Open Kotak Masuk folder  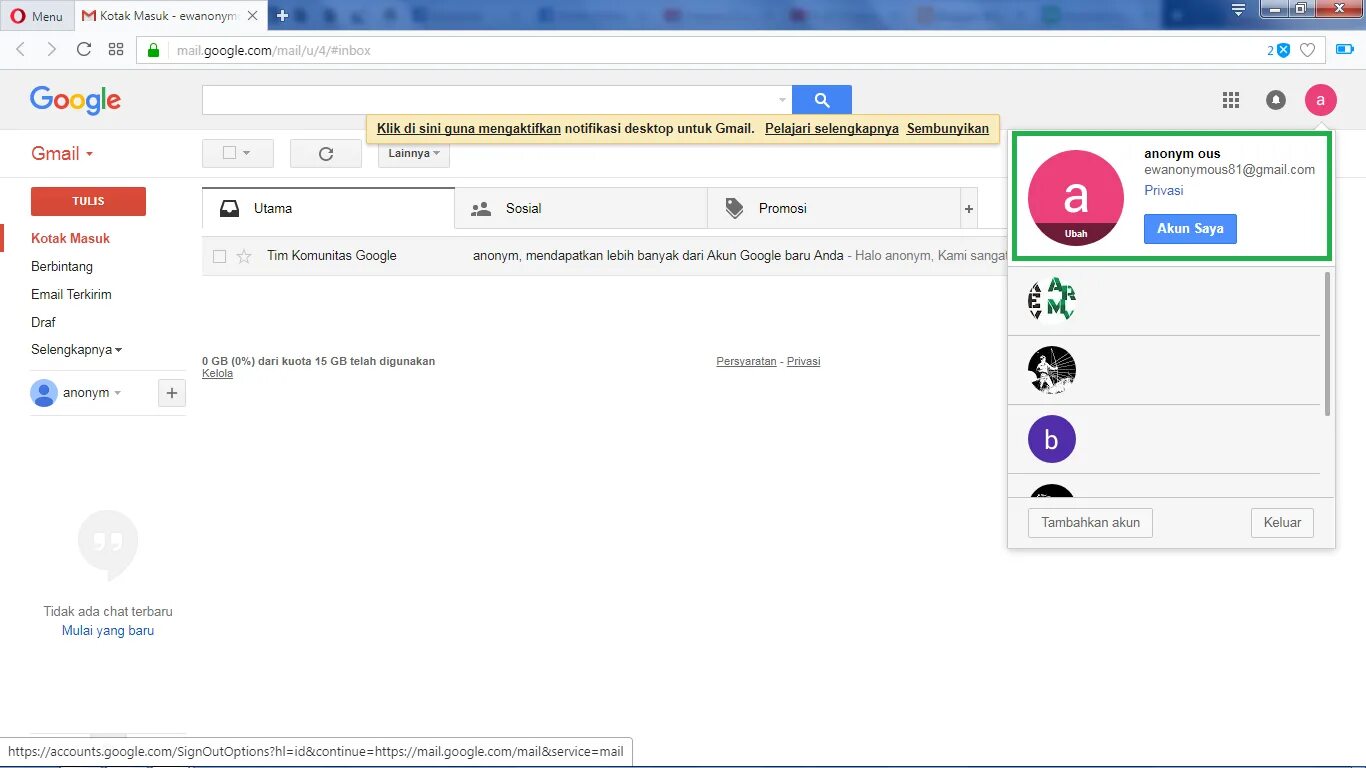pyautogui.click(x=70, y=238)
